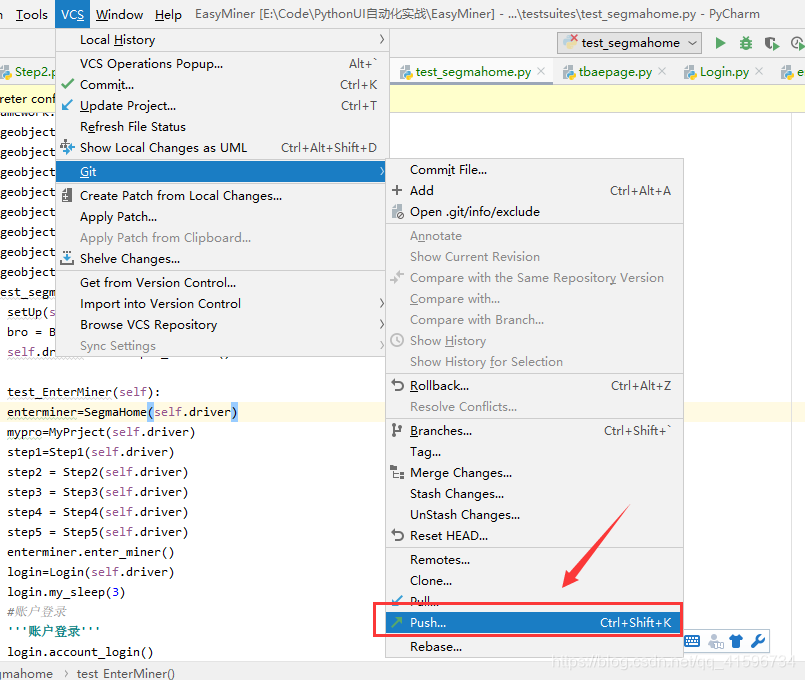The image size is (805, 680).
Task: Click the Add plus icon
Action: pos(397,190)
